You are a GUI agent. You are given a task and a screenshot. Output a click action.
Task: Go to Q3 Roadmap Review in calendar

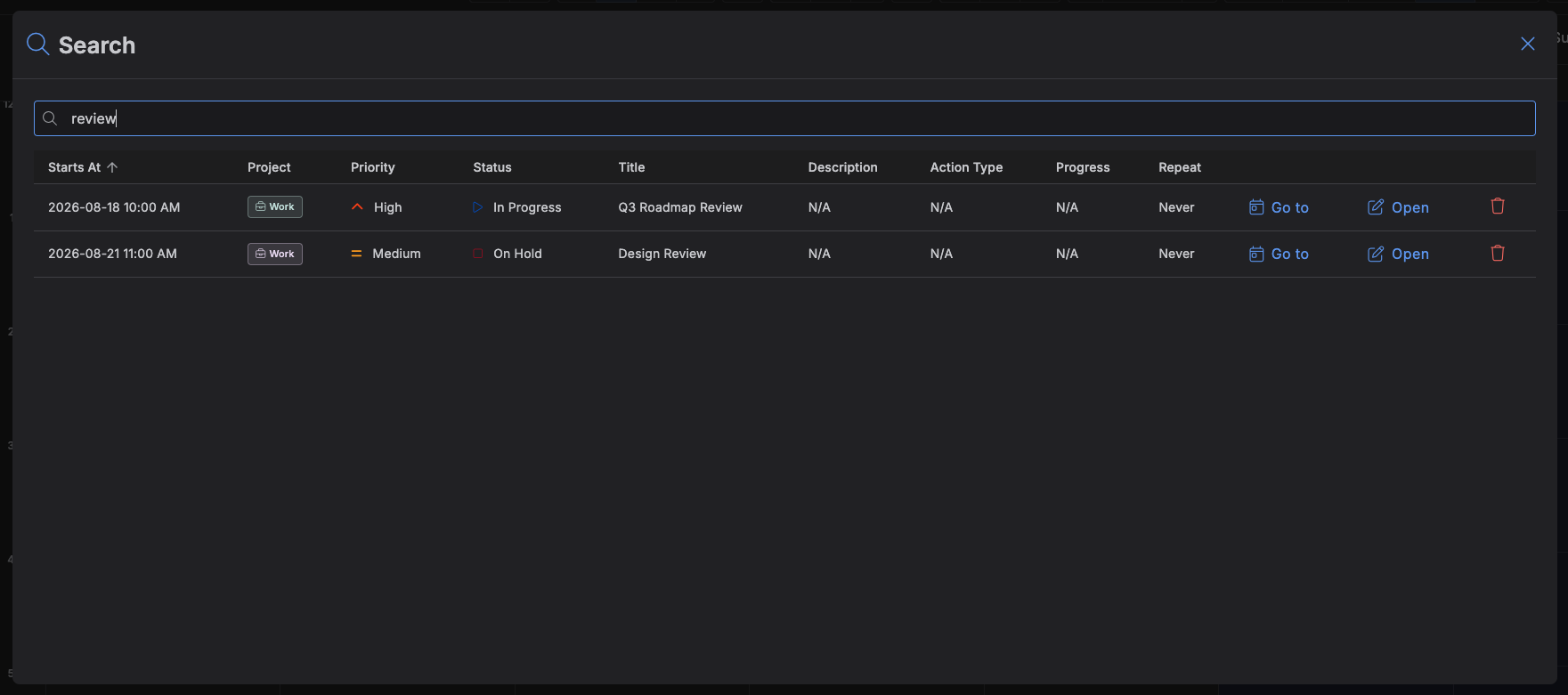click(x=1279, y=207)
